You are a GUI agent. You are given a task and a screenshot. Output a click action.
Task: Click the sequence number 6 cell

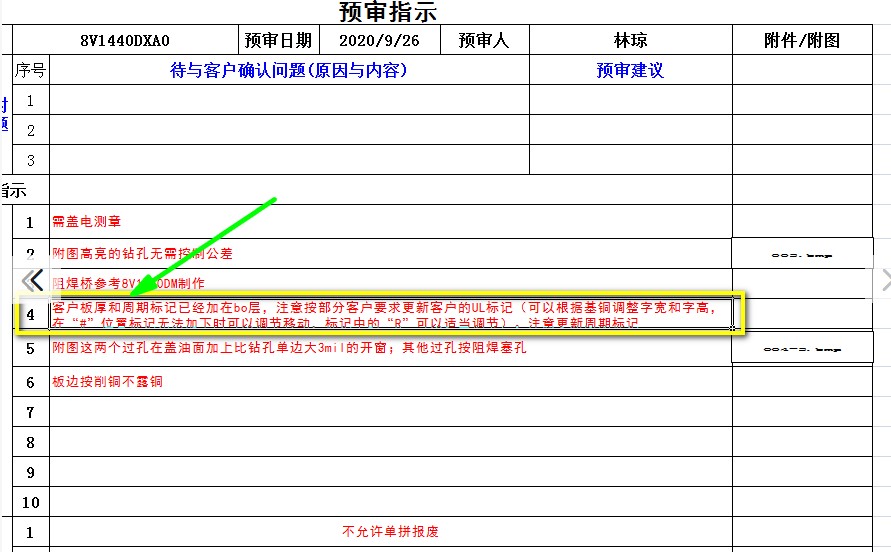tap(31, 381)
